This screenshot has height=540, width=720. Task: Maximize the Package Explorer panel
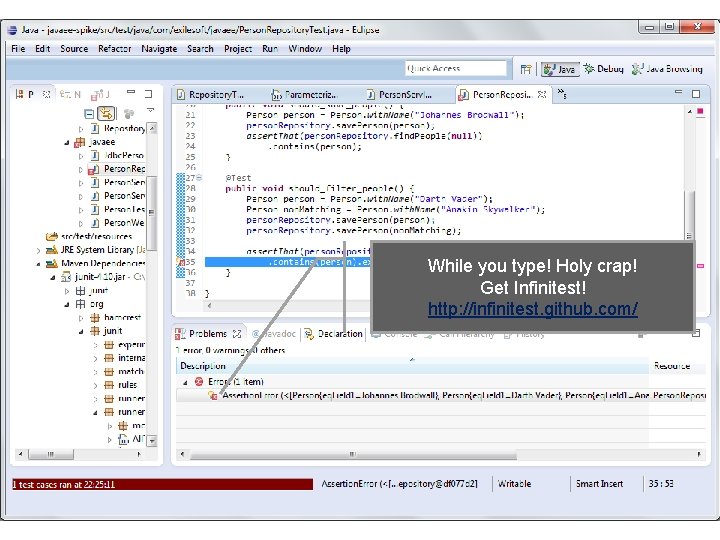point(148,94)
